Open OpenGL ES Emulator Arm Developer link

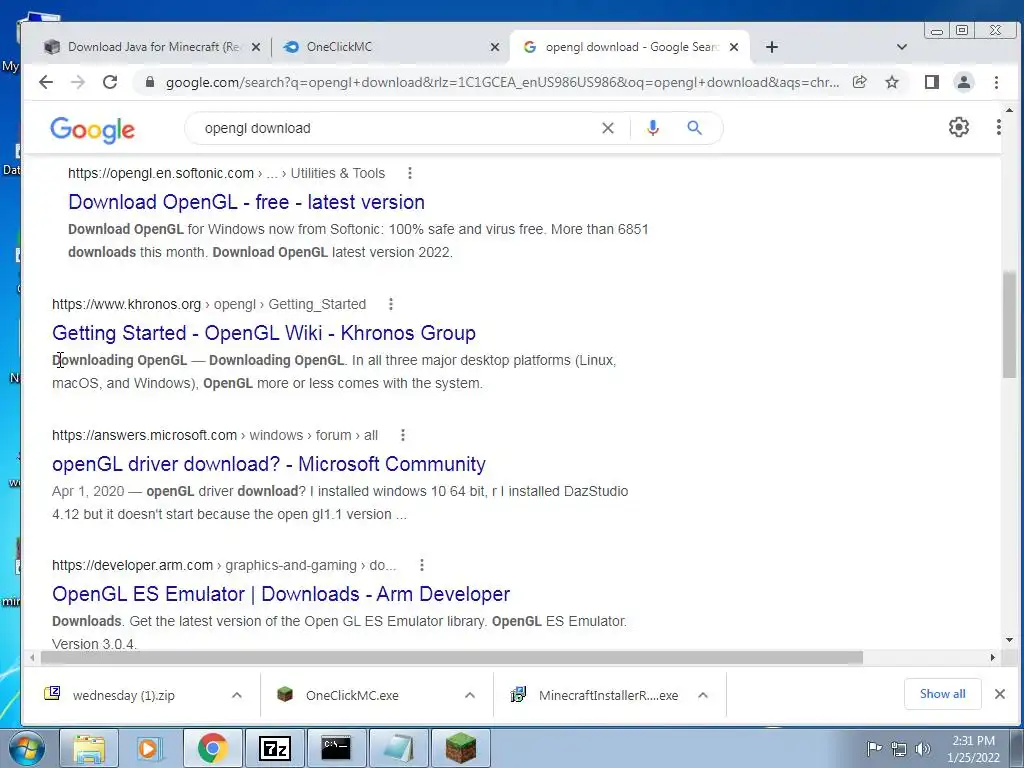coord(281,594)
